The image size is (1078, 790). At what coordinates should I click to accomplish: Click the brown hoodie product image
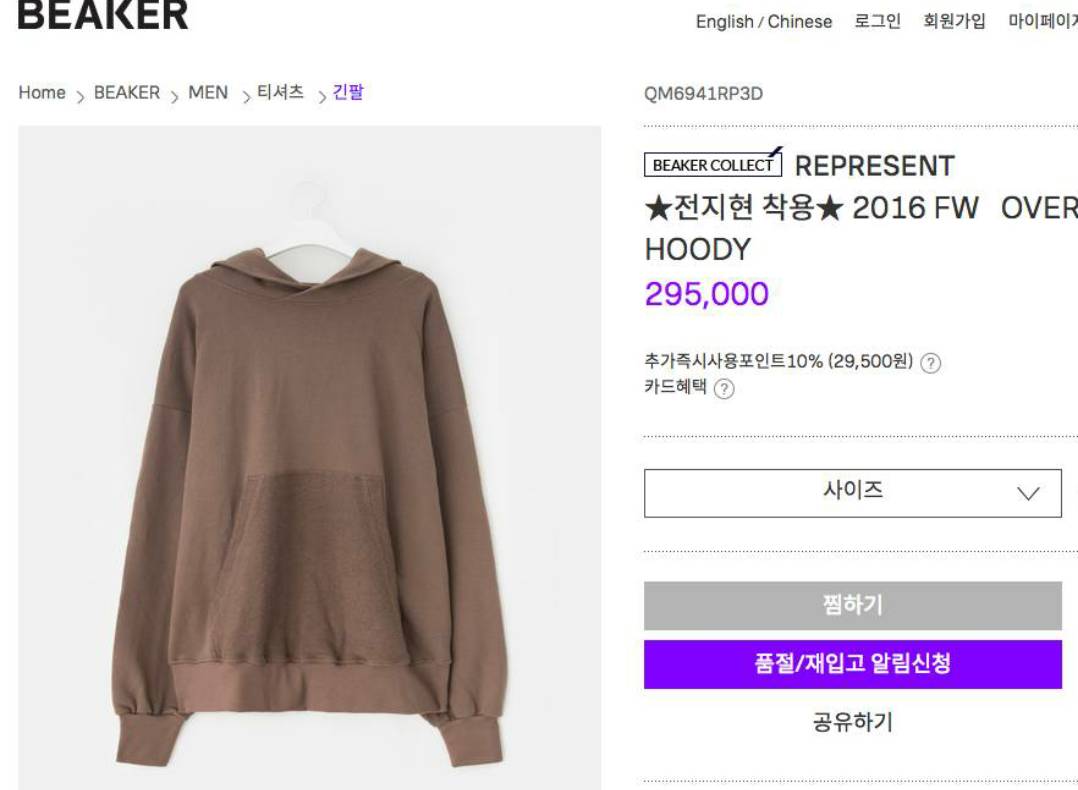tap(309, 458)
